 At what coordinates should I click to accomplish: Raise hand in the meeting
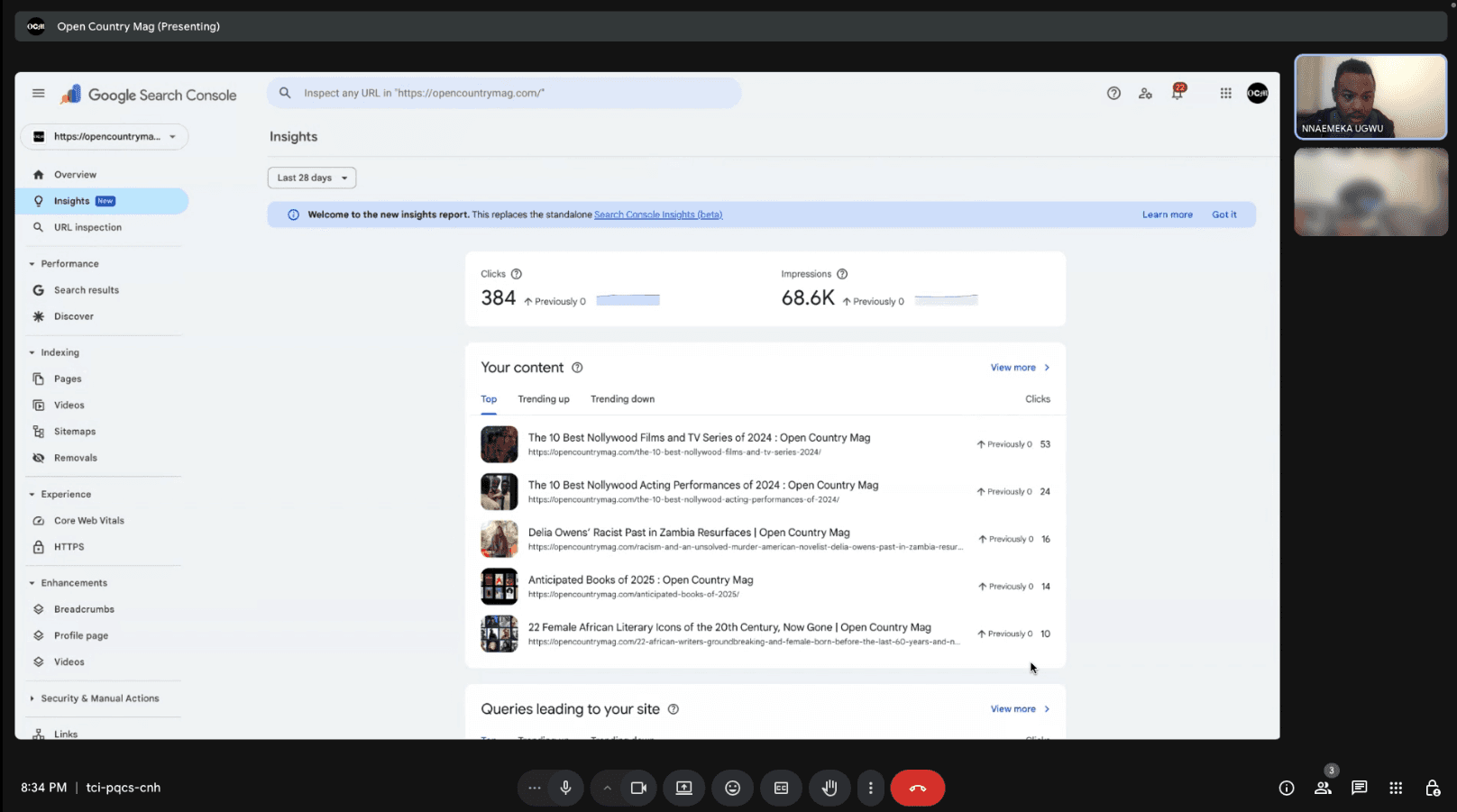pyautogui.click(x=829, y=788)
